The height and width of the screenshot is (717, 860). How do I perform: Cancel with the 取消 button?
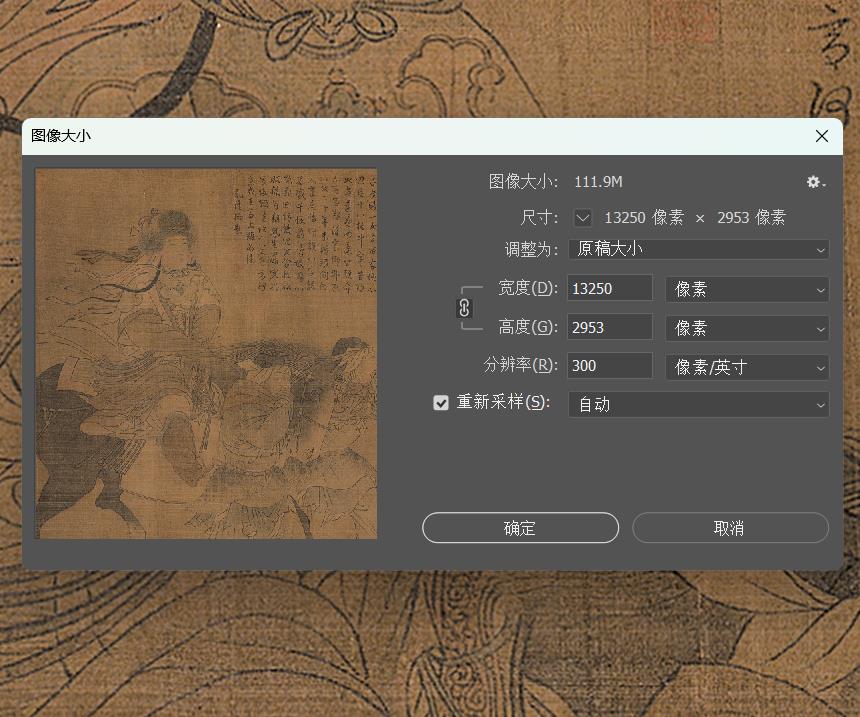[x=730, y=528]
